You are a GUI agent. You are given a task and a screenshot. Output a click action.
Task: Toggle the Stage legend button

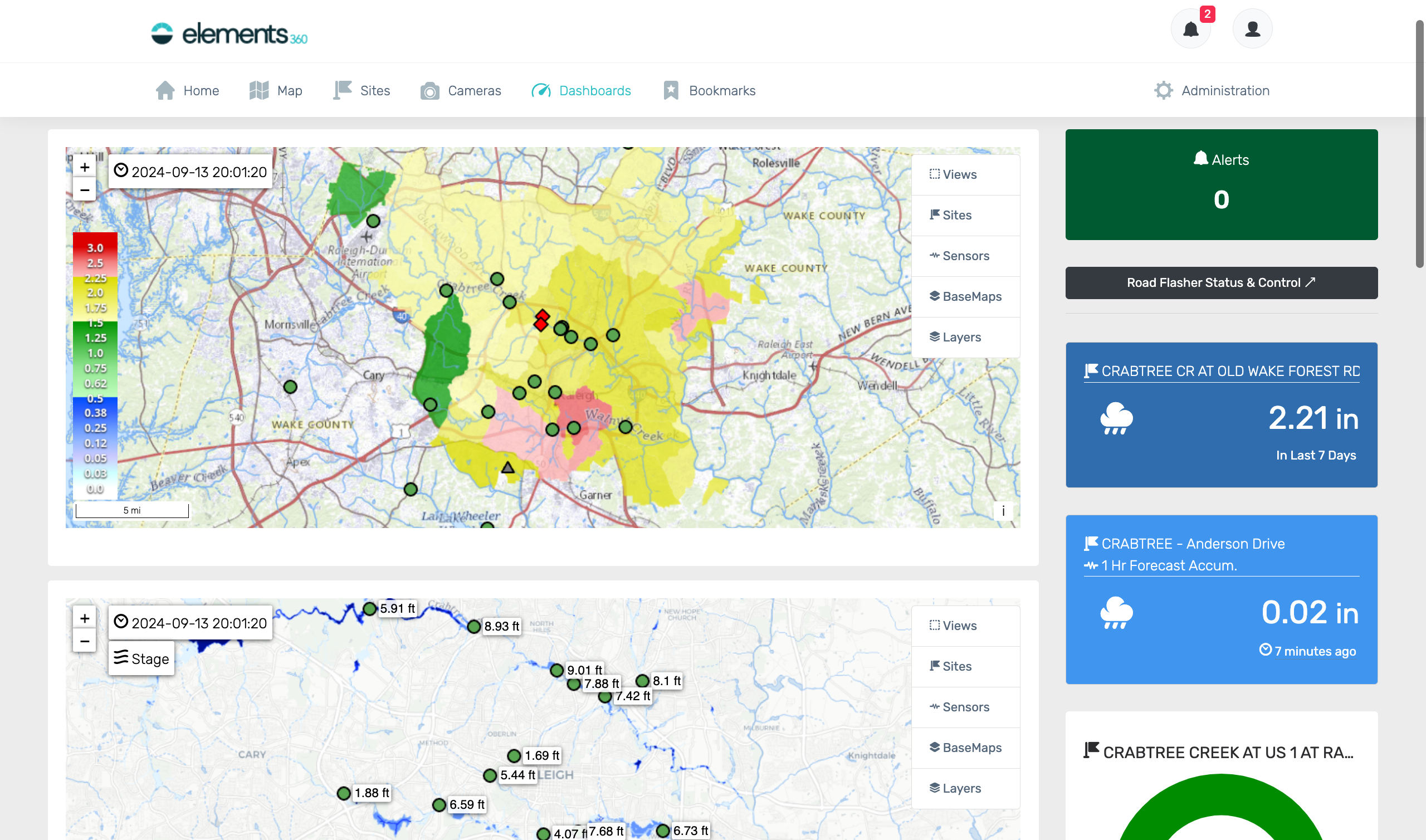pyautogui.click(x=141, y=658)
